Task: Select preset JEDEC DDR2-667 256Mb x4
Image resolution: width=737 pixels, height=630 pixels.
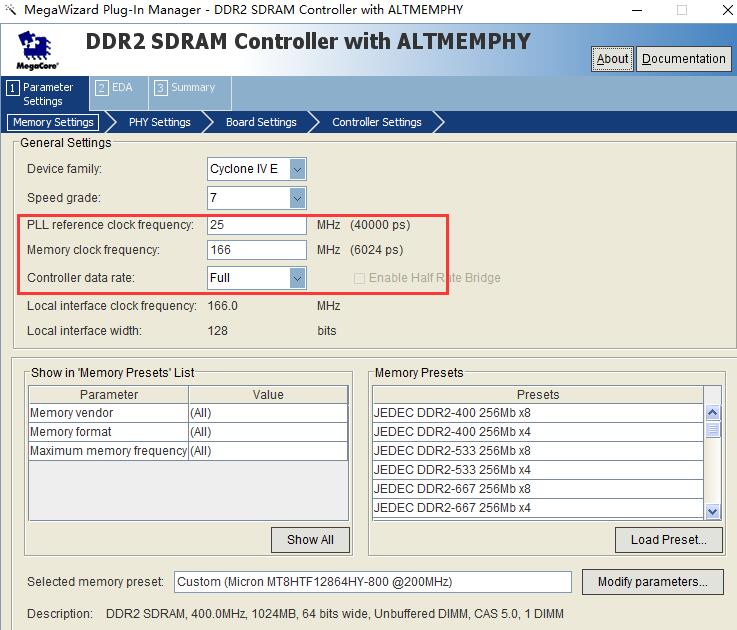Action: click(538, 508)
